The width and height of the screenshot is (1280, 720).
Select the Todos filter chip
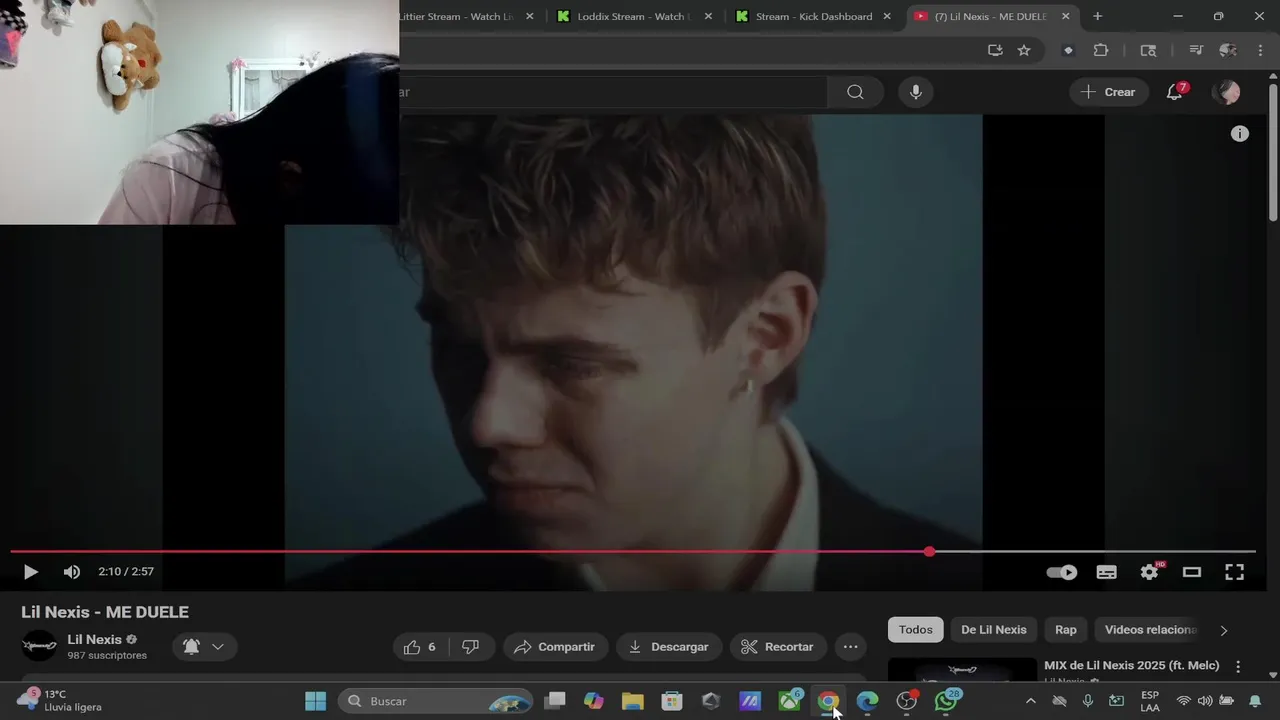click(915, 630)
